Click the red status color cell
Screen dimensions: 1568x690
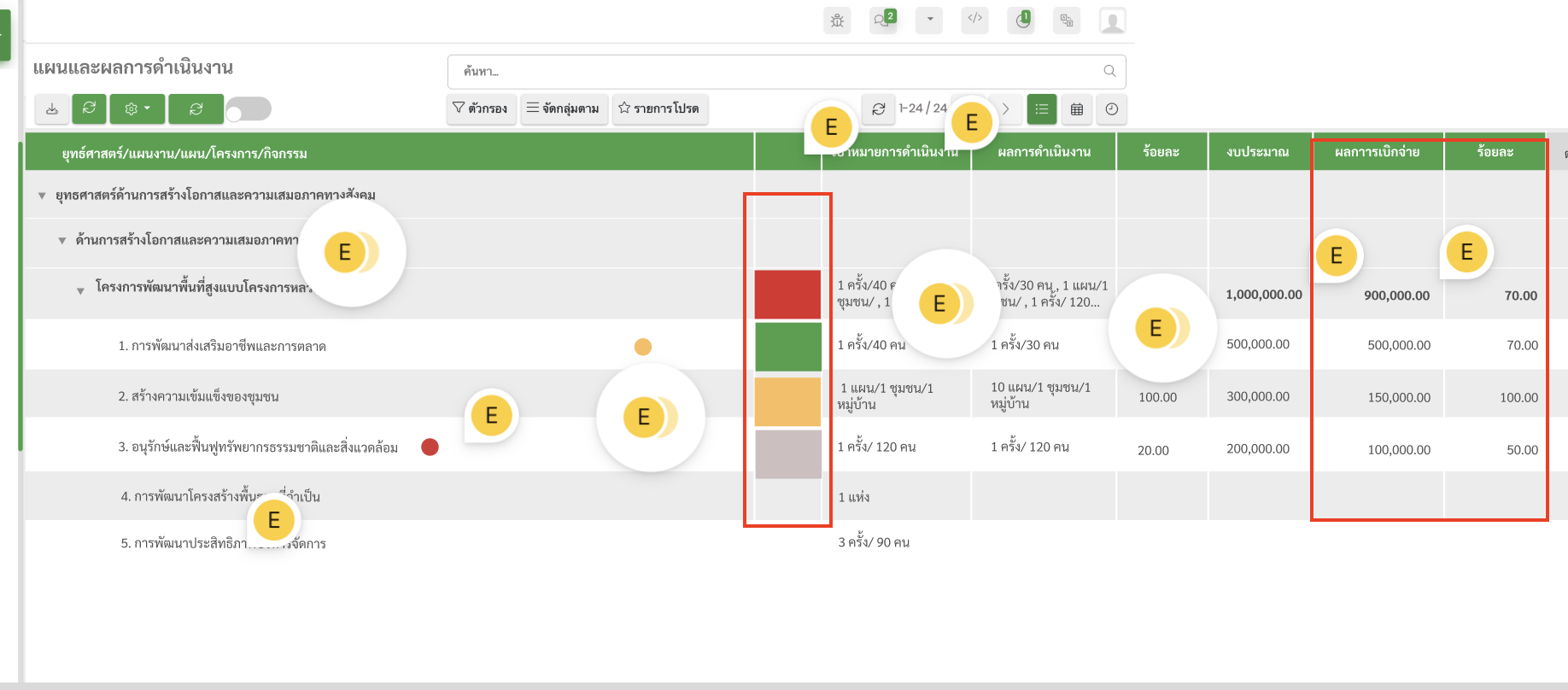point(787,294)
